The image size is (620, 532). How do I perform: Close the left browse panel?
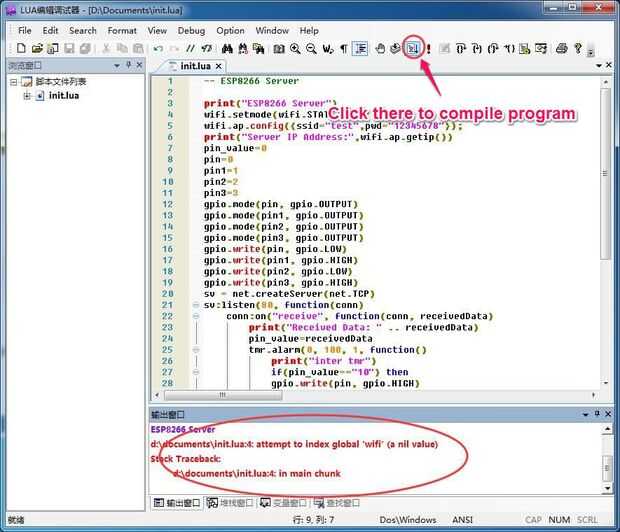pos(139,65)
